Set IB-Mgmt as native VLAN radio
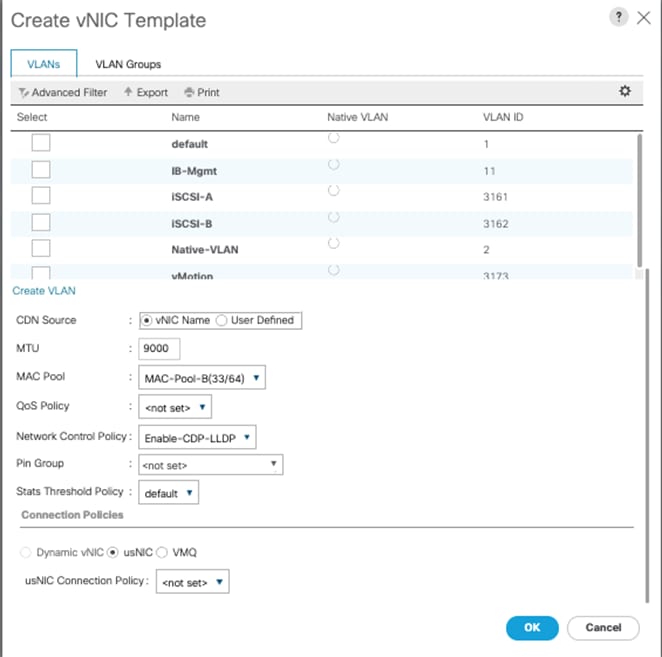Image resolution: width=662 pixels, height=657 pixels. tap(334, 164)
